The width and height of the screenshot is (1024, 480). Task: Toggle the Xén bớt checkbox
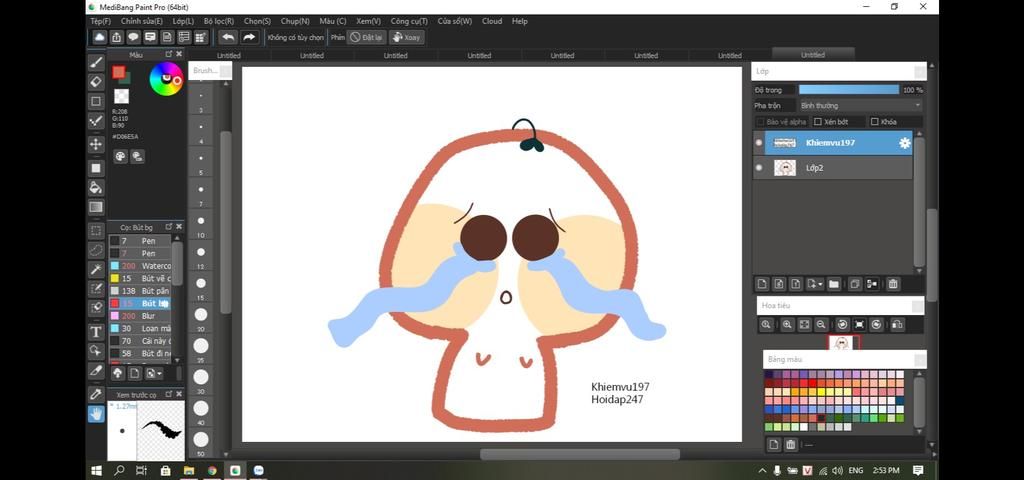coord(817,122)
